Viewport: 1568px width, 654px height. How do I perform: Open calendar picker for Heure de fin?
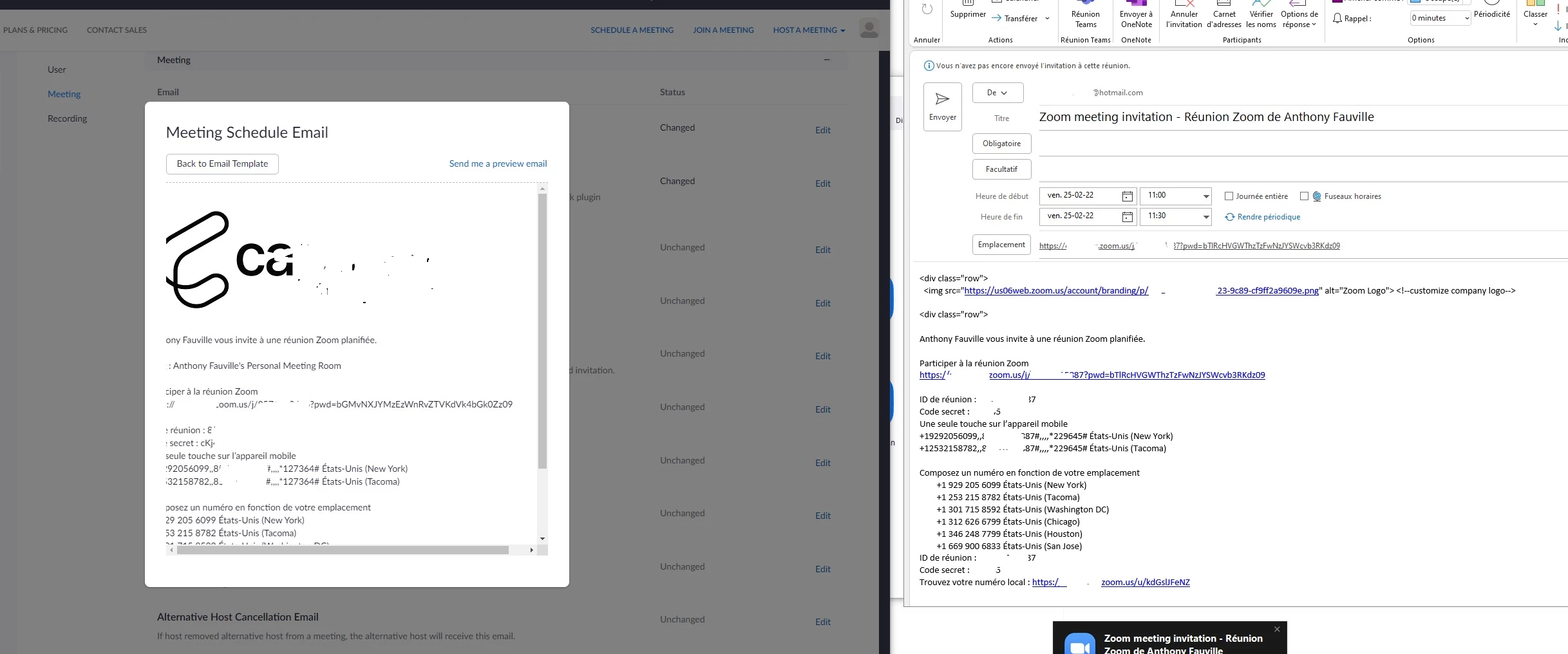[1128, 217]
